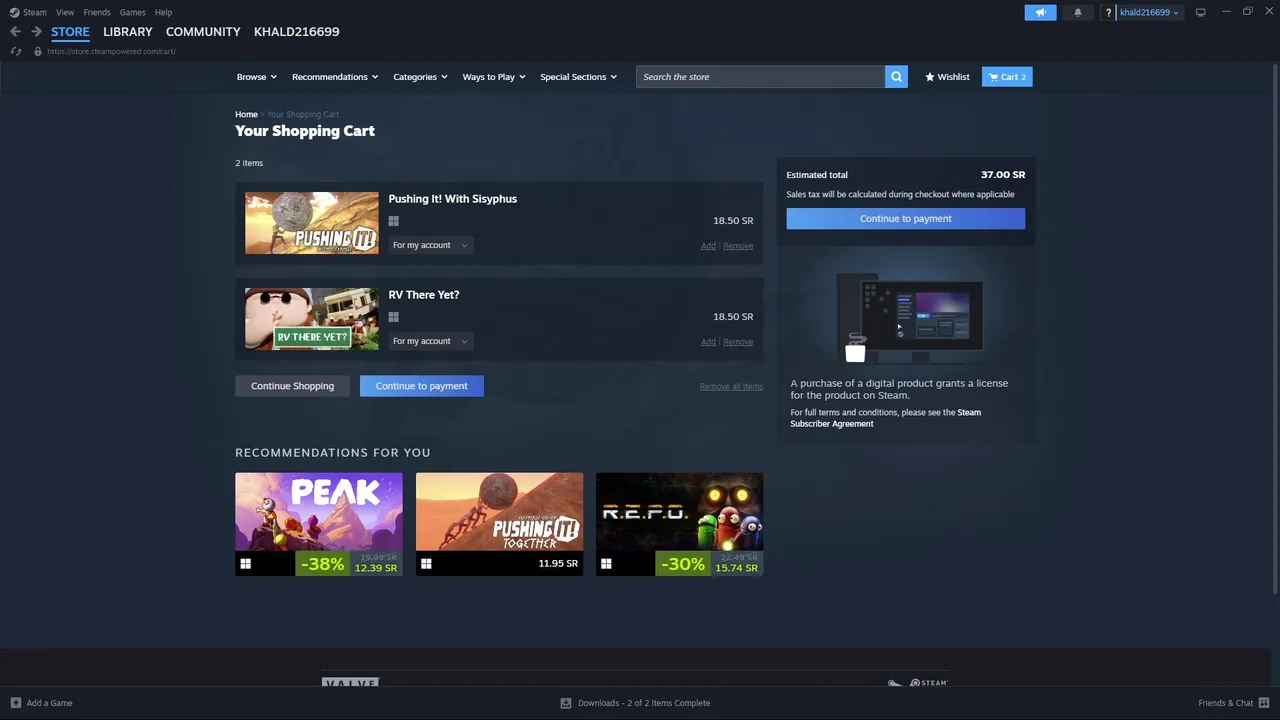Open the Wishlist button

click(947, 76)
